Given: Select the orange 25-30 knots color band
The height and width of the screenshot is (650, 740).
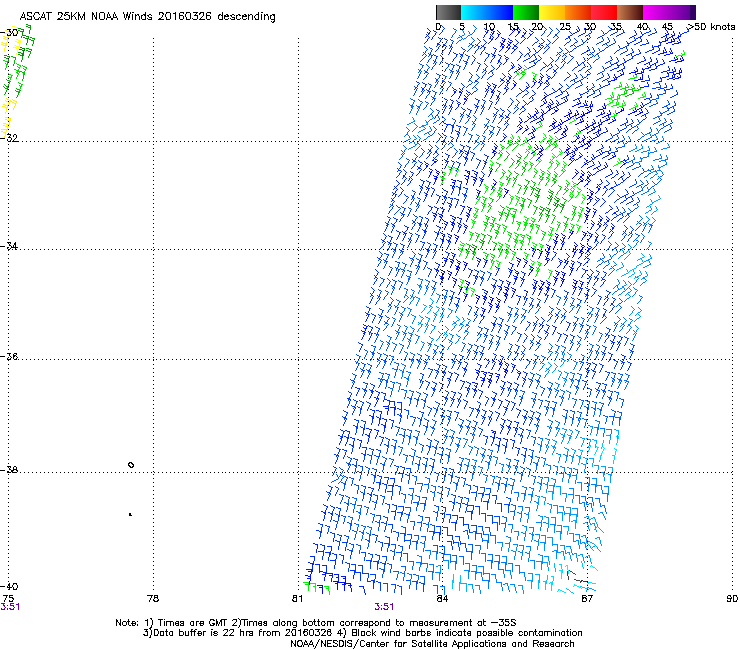Looking at the screenshot, I should click(578, 12).
